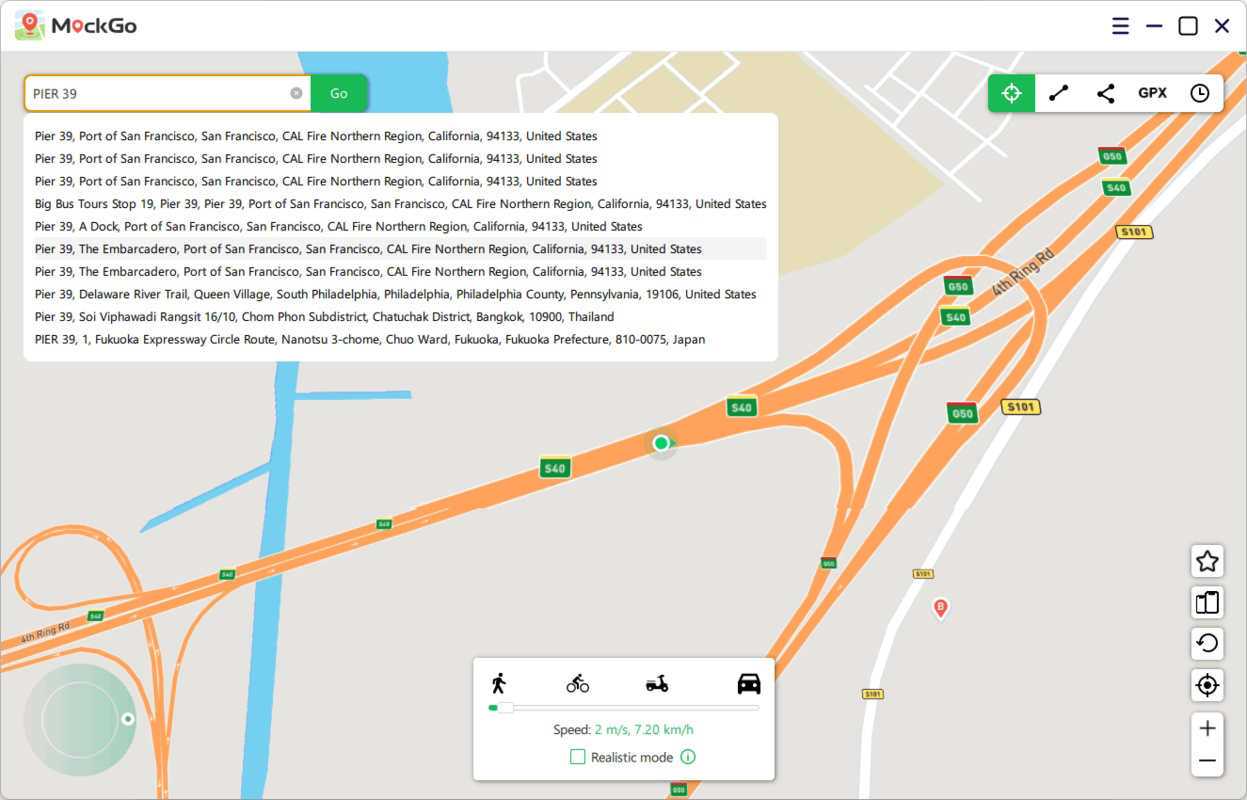Open the hamburger menu in title bar
The width and height of the screenshot is (1247, 800).
pyautogui.click(x=1120, y=26)
